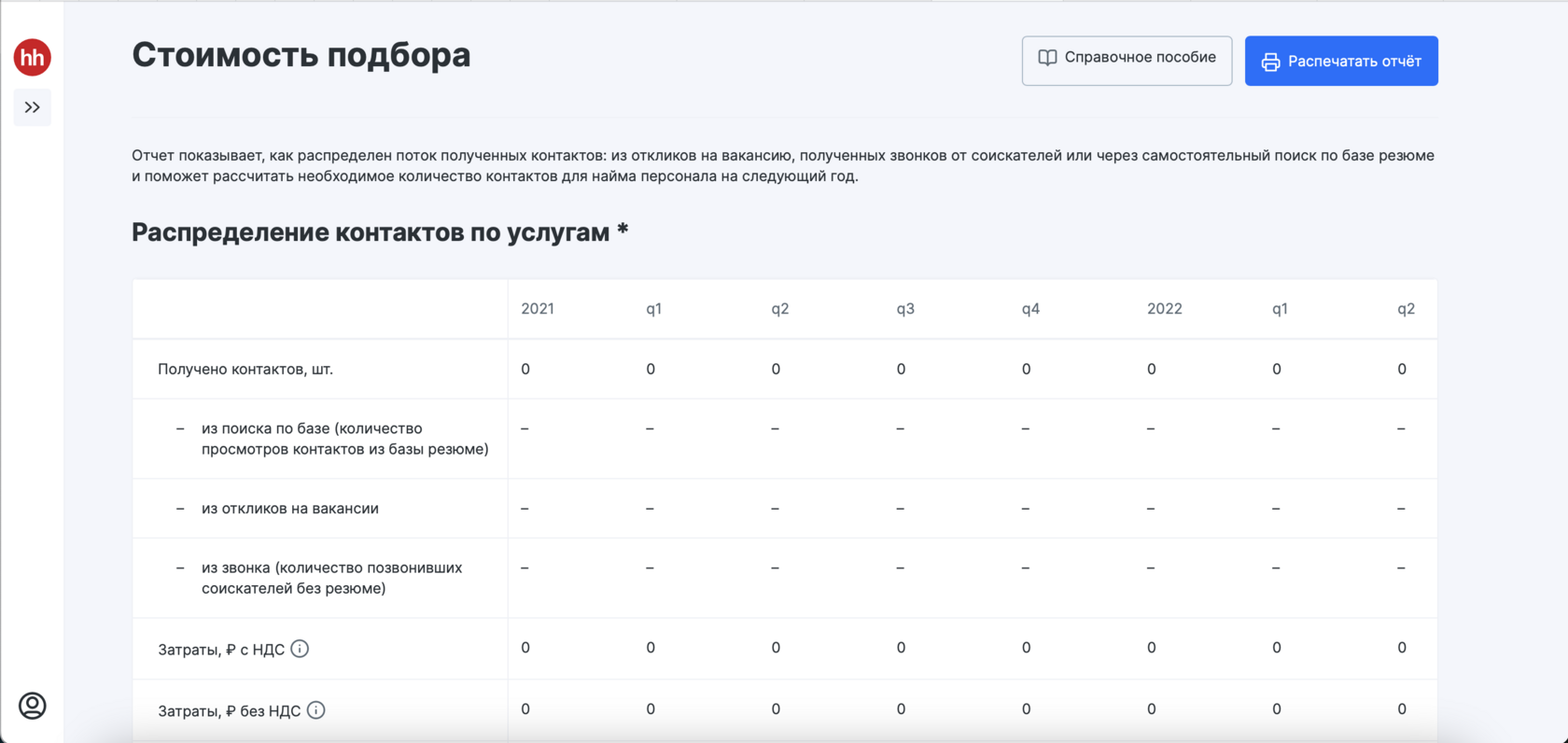Click the book icon in Справочное пособие
1568x743 pixels.
pyautogui.click(x=1047, y=58)
